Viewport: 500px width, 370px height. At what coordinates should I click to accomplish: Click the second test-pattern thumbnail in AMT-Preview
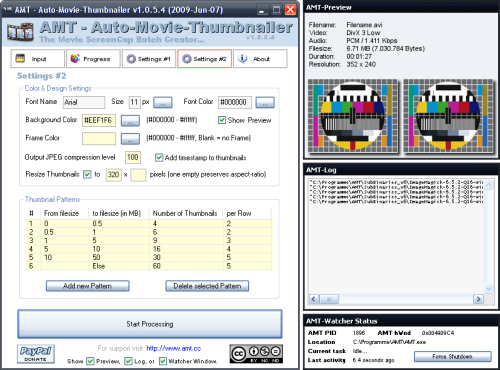pyautogui.click(x=448, y=116)
